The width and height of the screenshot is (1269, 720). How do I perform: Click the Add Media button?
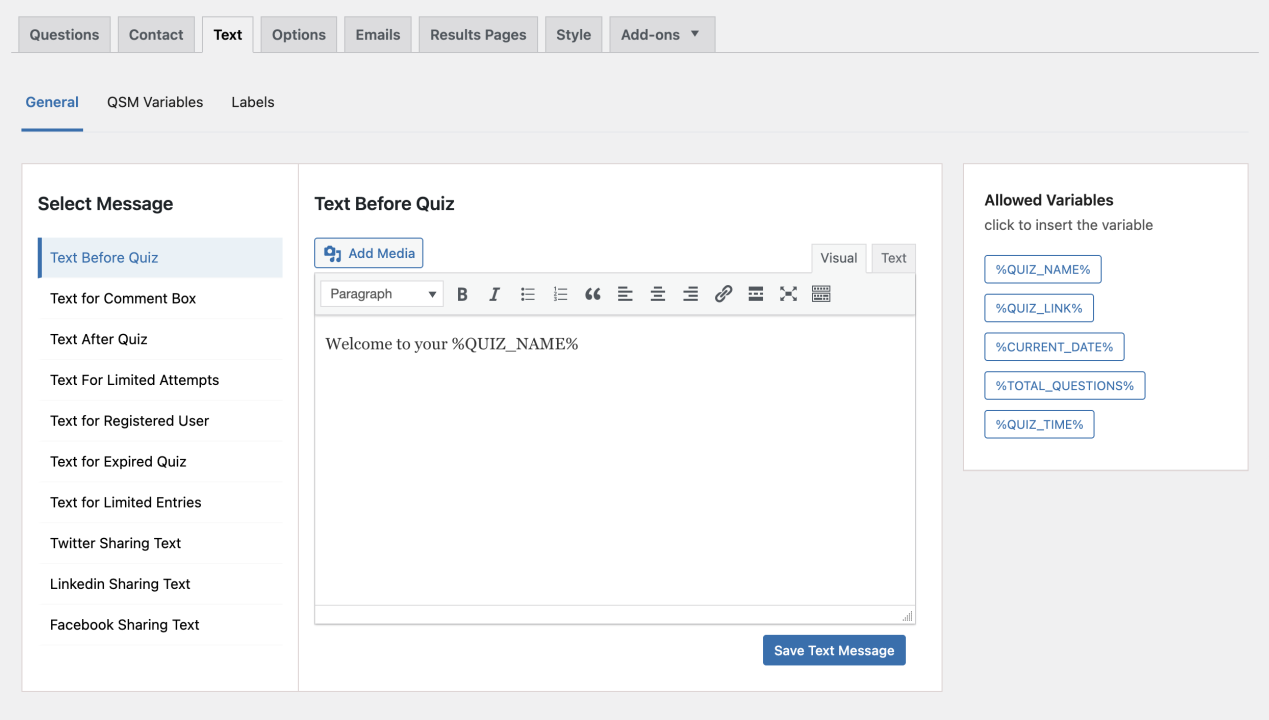click(368, 252)
